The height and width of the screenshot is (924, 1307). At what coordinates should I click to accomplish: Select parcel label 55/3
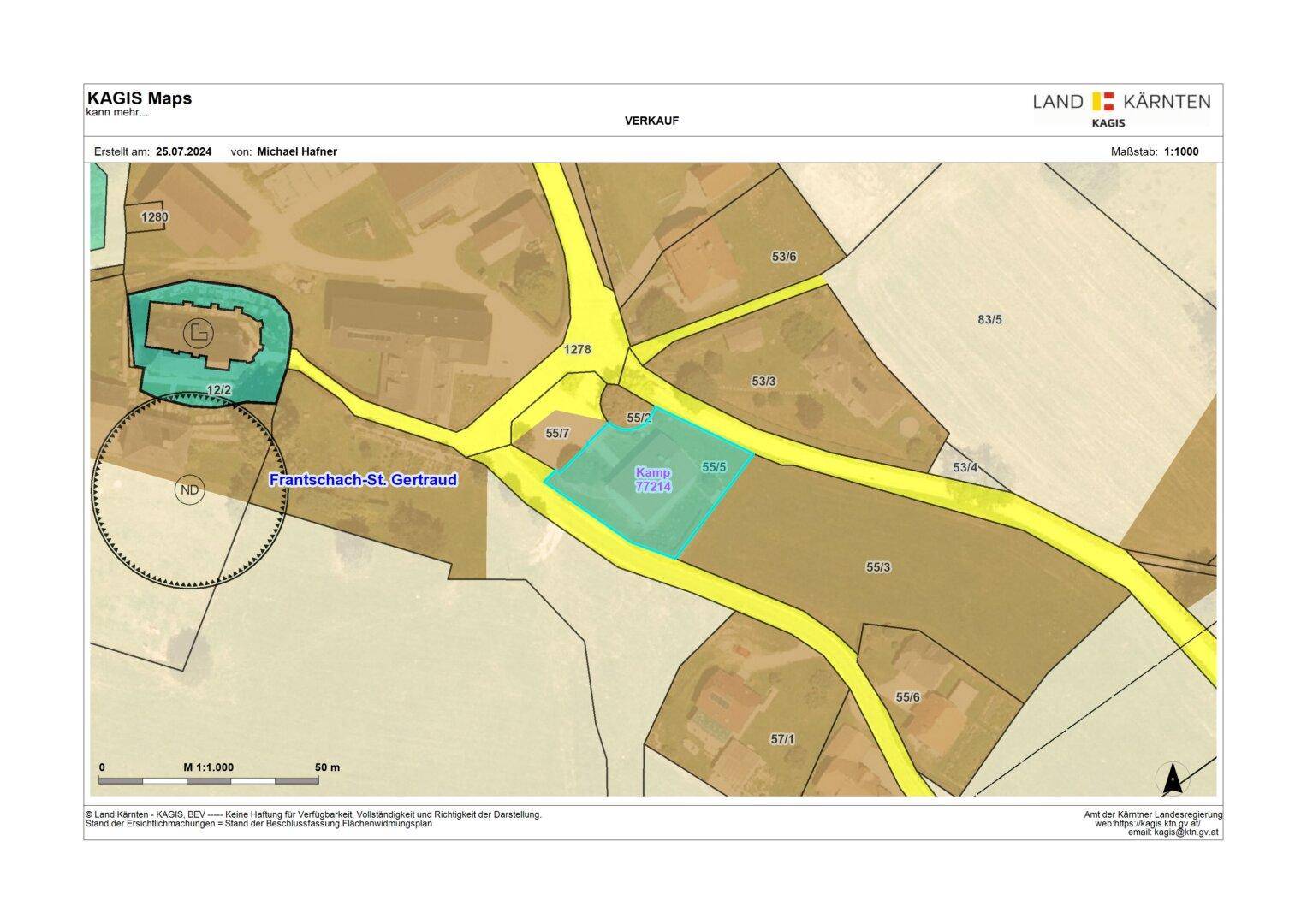[x=878, y=567]
